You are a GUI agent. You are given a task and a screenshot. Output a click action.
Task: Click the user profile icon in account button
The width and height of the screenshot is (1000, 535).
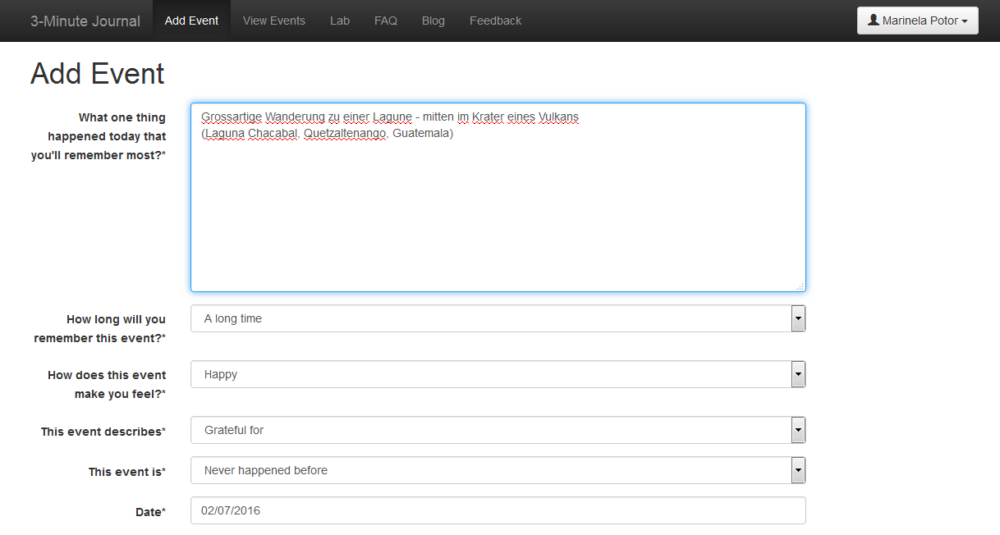[873, 20]
